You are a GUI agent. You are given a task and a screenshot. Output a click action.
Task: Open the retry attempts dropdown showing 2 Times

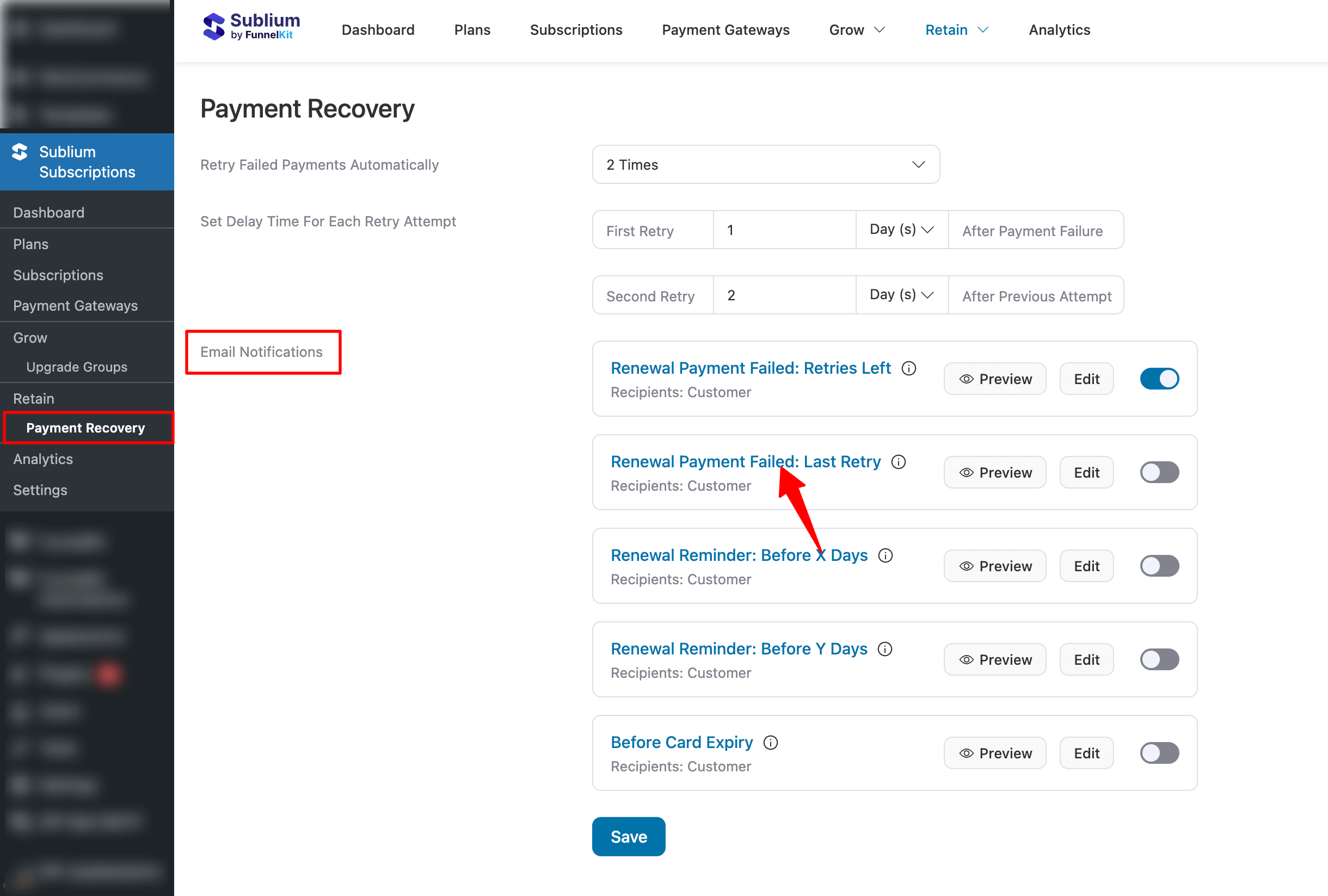click(x=766, y=164)
